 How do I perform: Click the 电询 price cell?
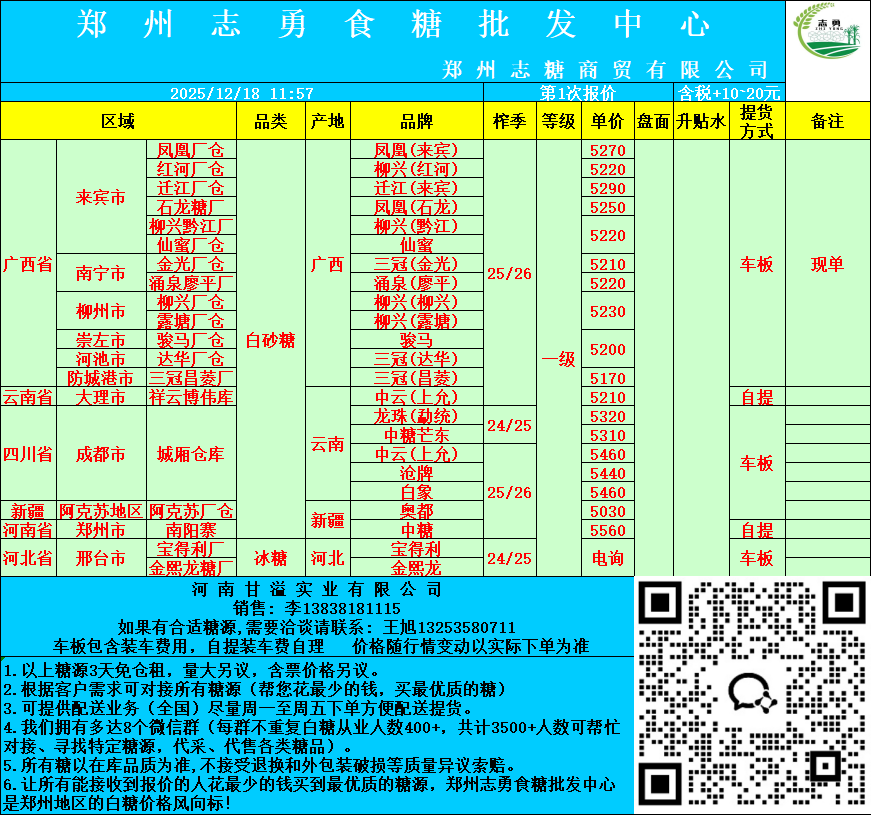coord(608,558)
